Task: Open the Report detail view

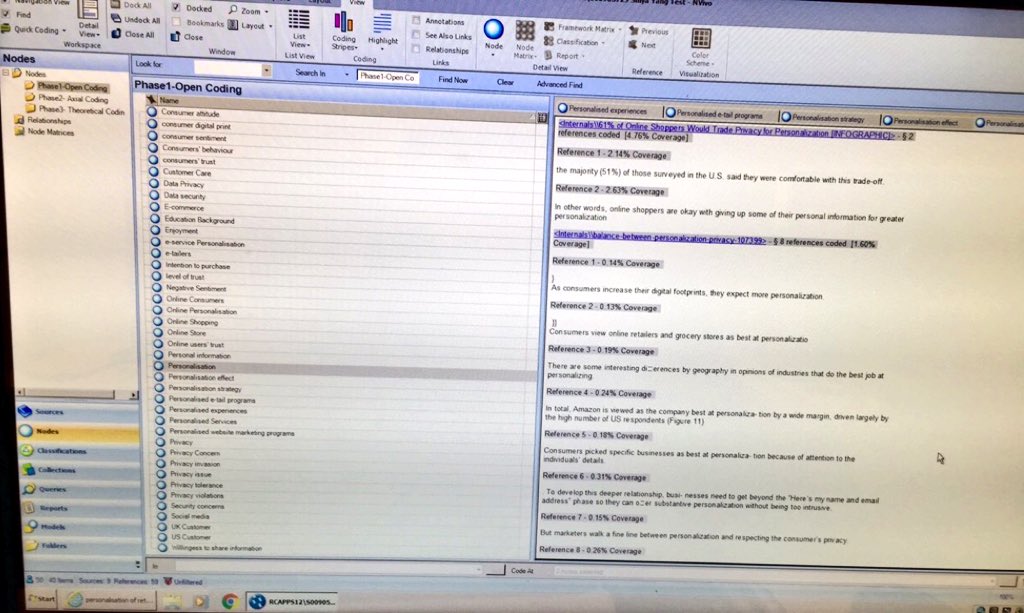Action: (565, 56)
